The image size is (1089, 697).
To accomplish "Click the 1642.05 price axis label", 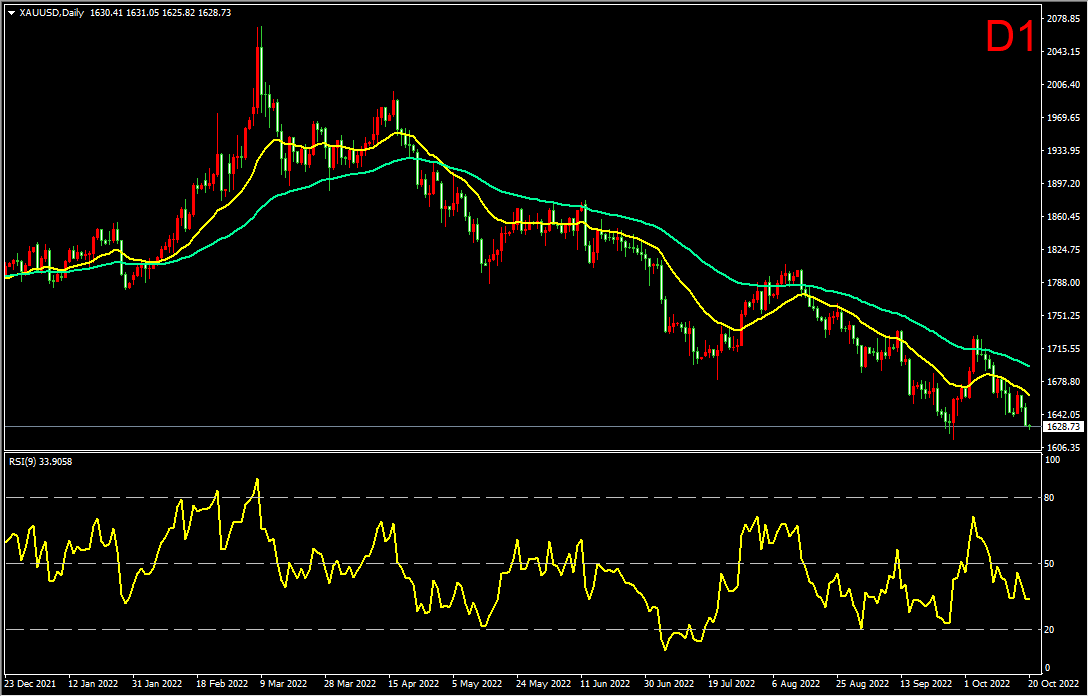I will (x=1063, y=414).
